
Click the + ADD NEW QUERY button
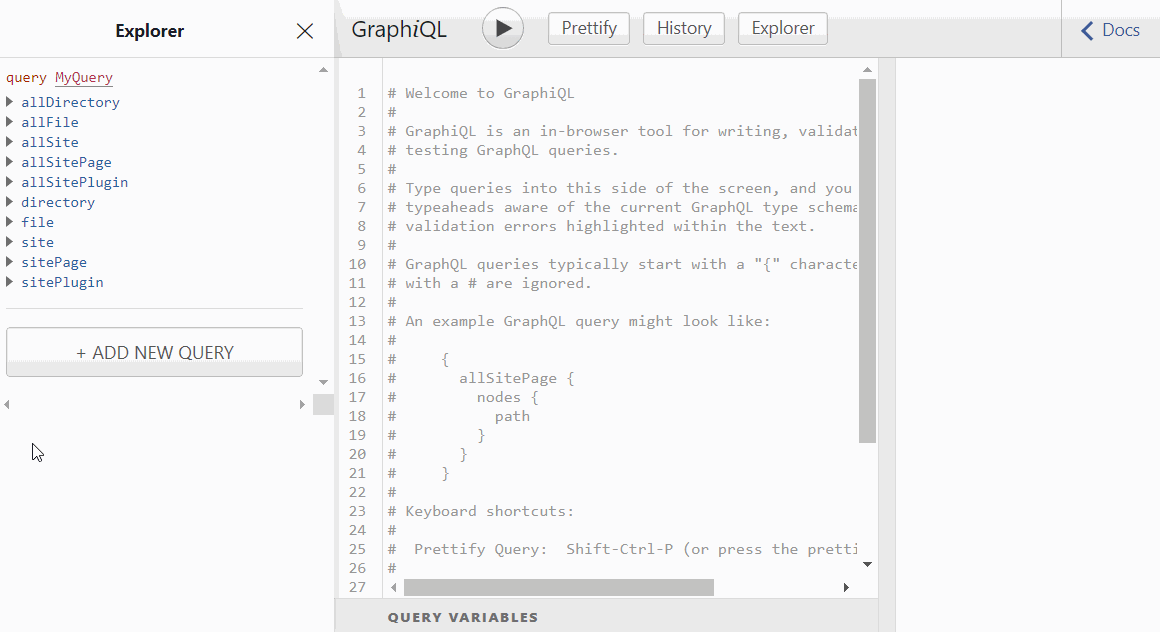155,352
